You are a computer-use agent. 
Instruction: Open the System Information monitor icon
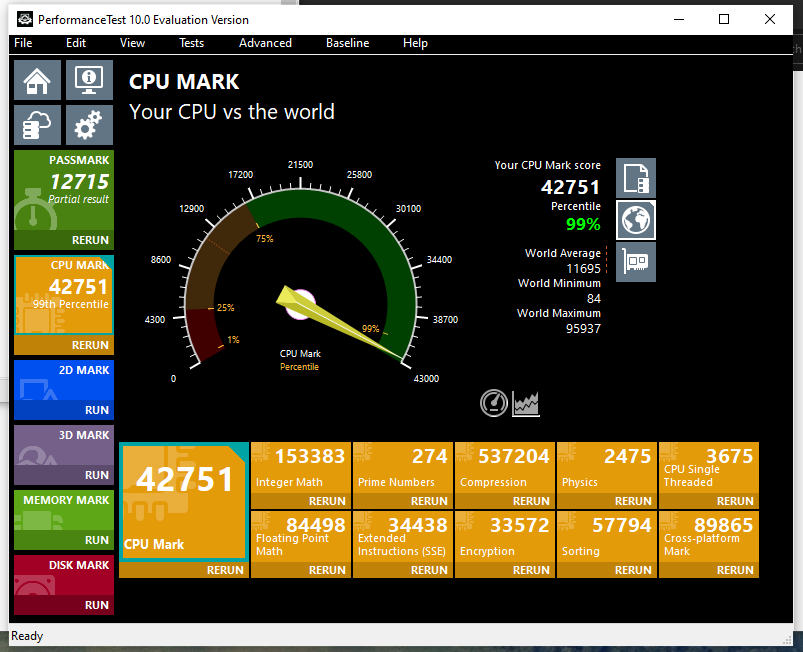[x=89, y=80]
